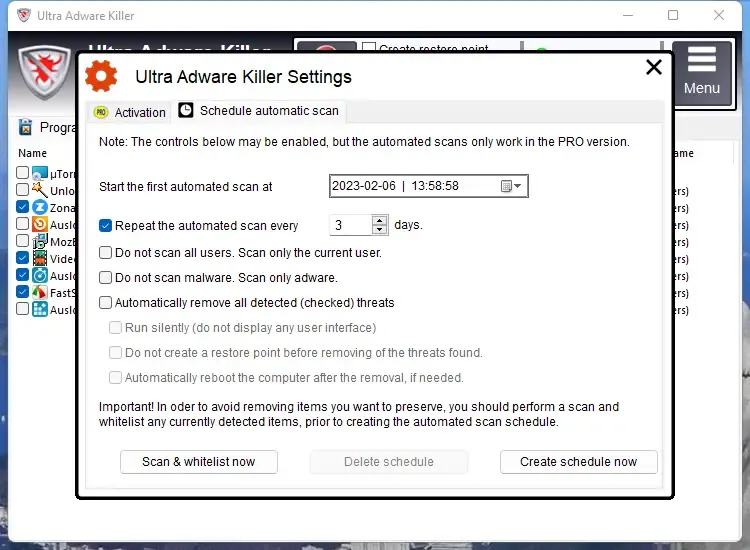Uncheck the Zona row checkbox
The width and height of the screenshot is (750, 550).
[x=22, y=207]
